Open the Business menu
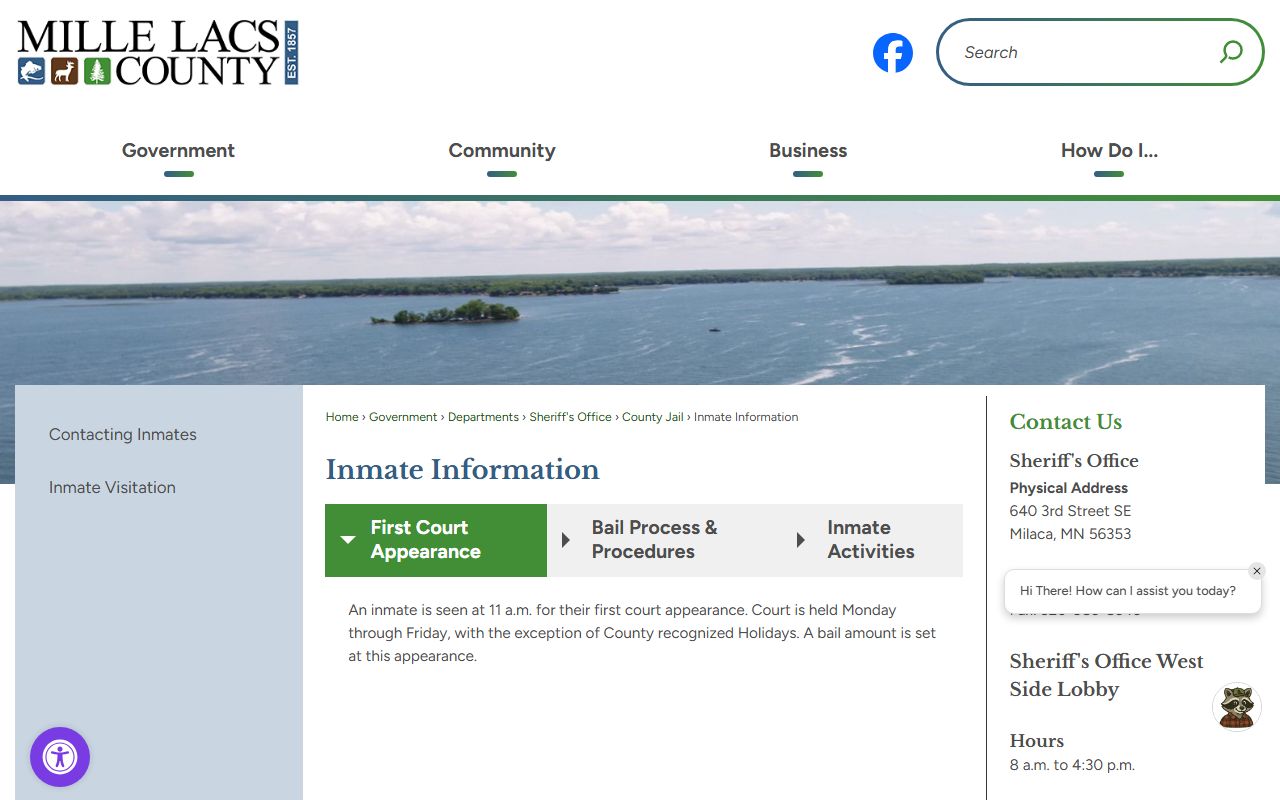The height and width of the screenshot is (800, 1280). point(807,151)
